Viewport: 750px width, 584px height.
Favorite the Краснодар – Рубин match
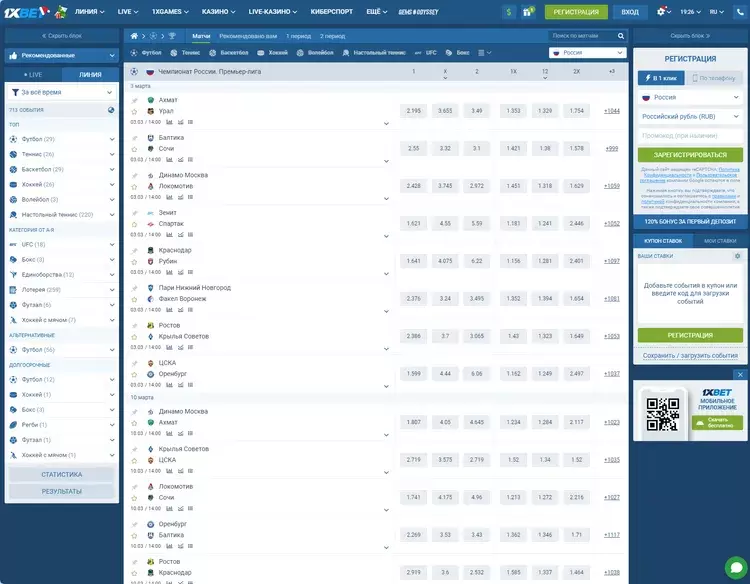[134, 262]
